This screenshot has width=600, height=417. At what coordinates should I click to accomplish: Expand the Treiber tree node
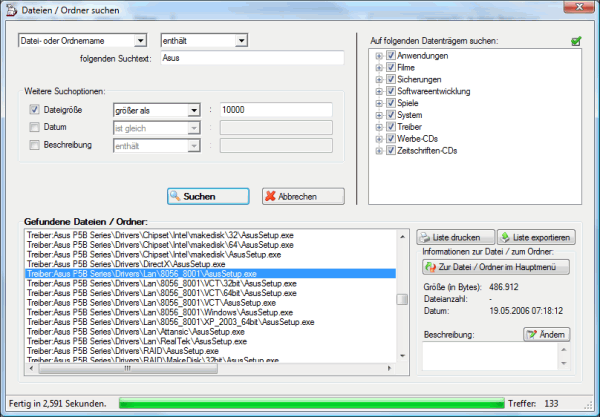tap(379, 127)
